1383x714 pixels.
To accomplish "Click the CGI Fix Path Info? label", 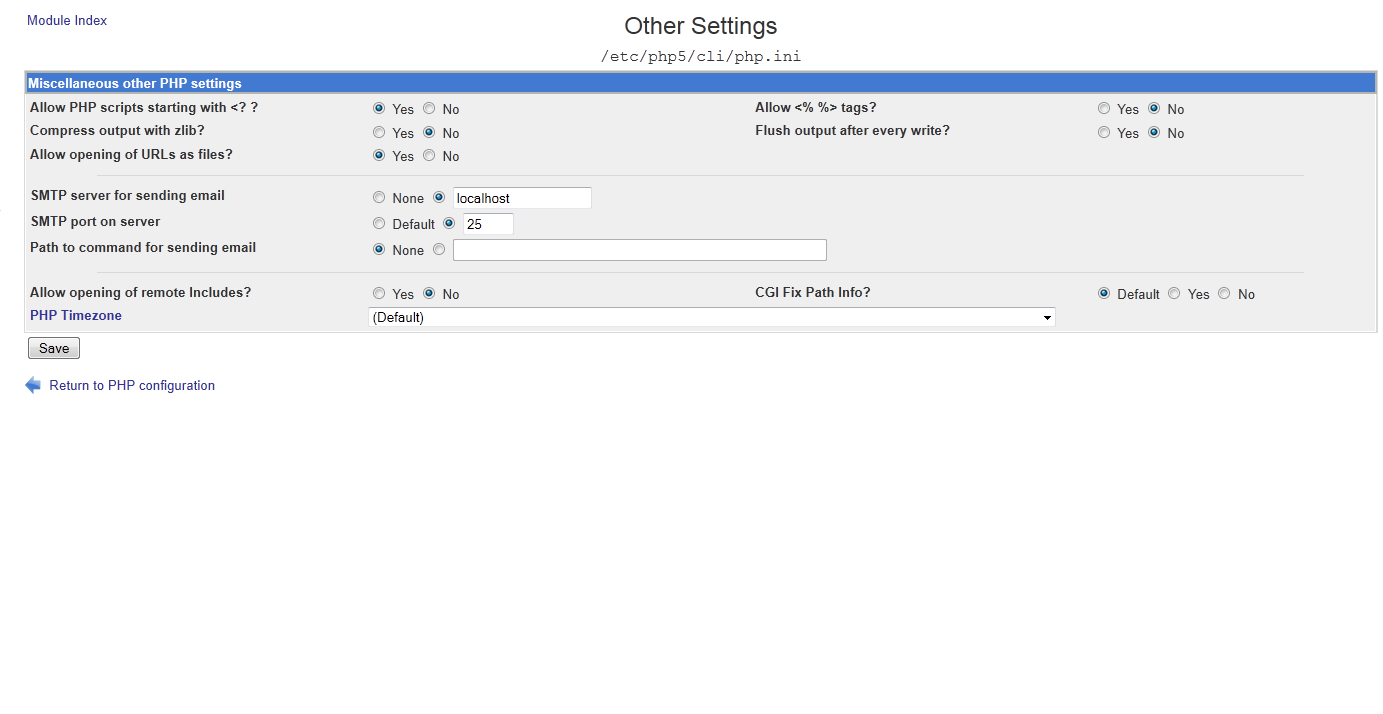I will pos(813,292).
